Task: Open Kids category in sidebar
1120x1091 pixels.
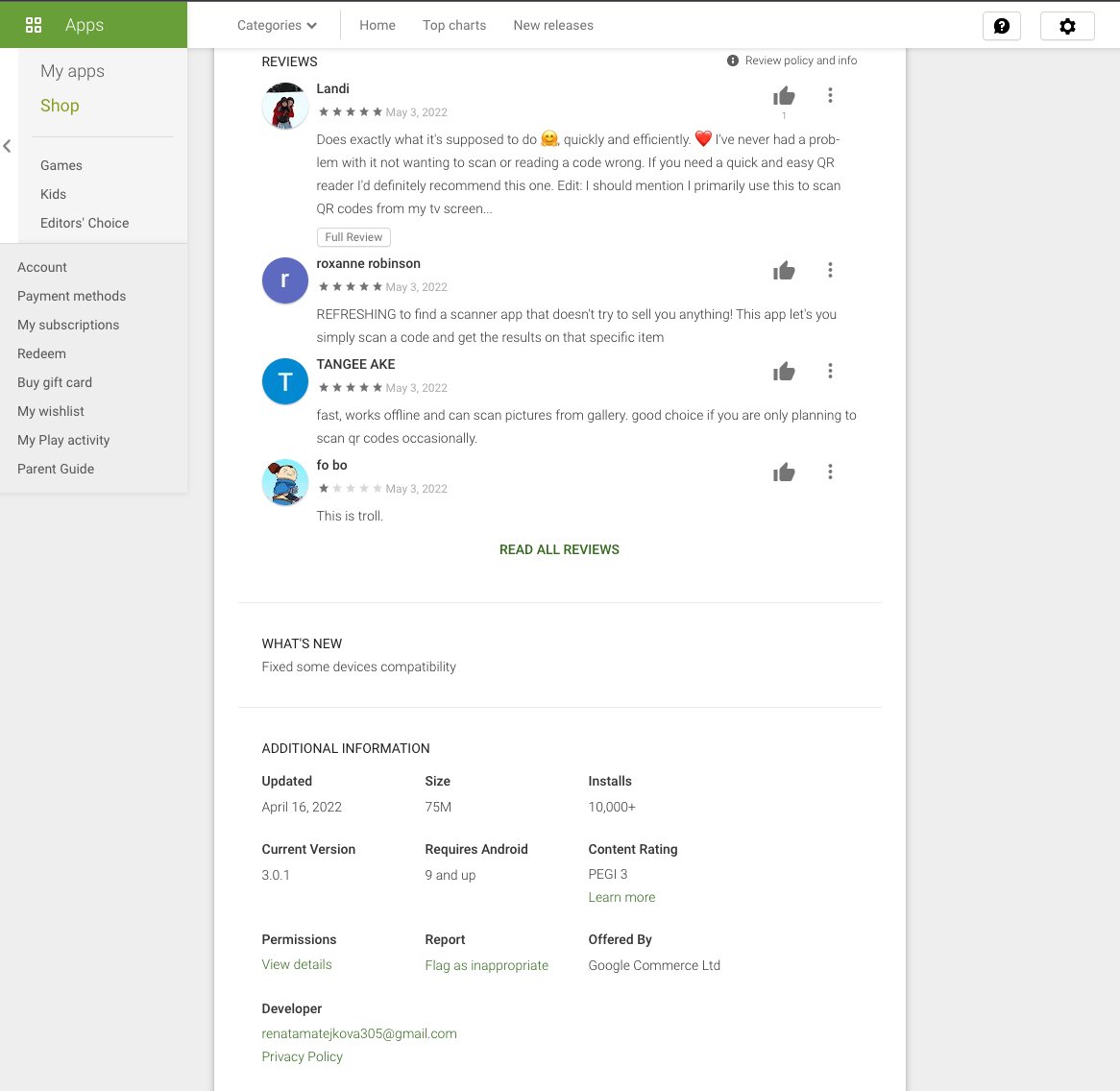Action: click(53, 194)
